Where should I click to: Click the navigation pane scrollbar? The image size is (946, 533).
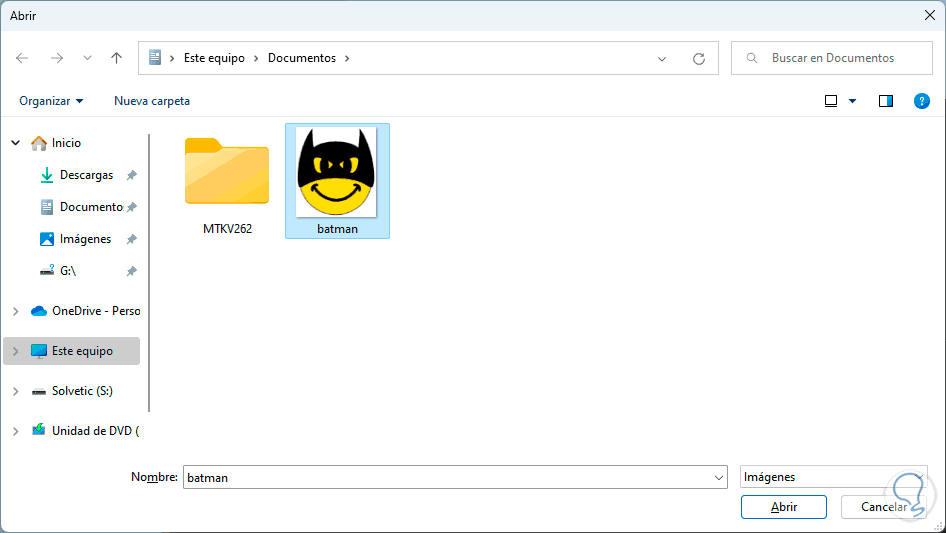click(x=148, y=273)
